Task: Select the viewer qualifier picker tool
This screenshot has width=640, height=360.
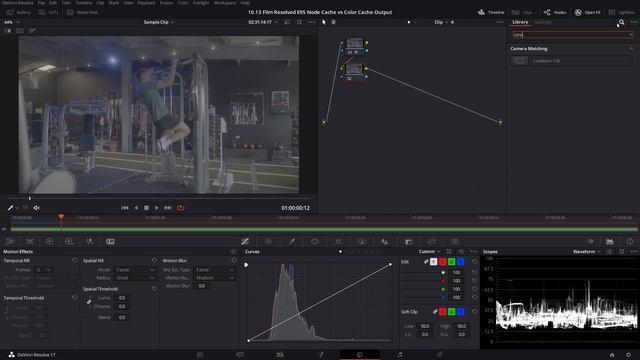Action: coord(11,208)
